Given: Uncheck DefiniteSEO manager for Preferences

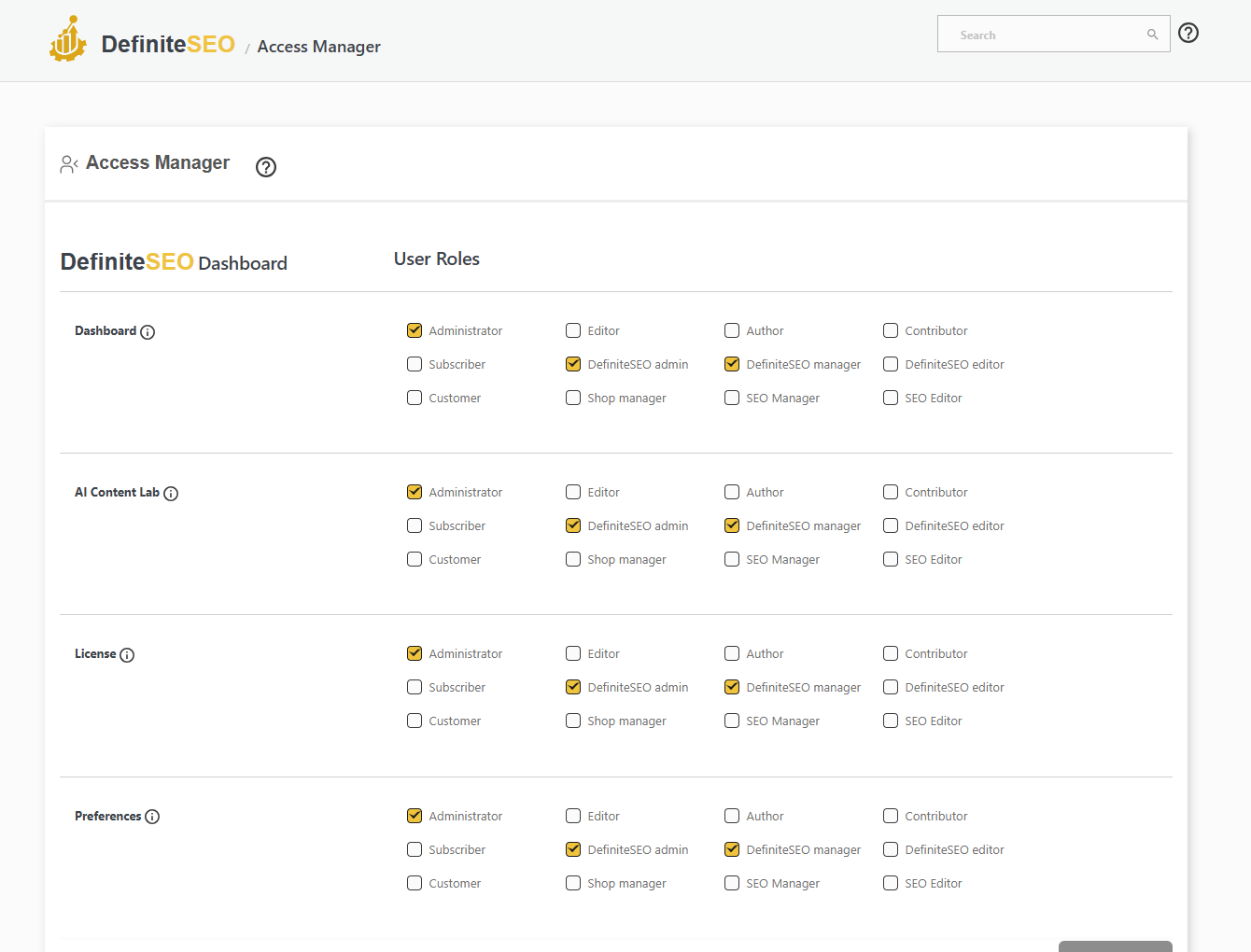Looking at the screenshot, I should point(732,849).
